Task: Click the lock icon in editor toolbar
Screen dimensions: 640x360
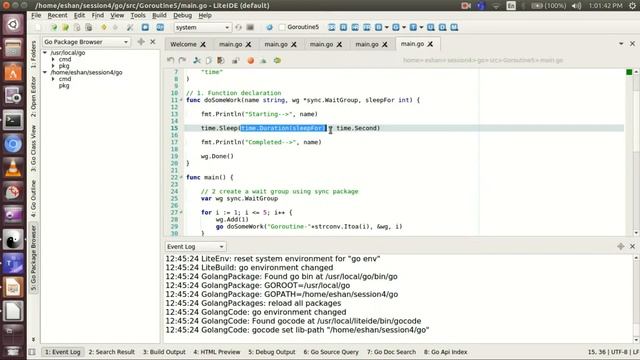Action: tap(236, 60)
